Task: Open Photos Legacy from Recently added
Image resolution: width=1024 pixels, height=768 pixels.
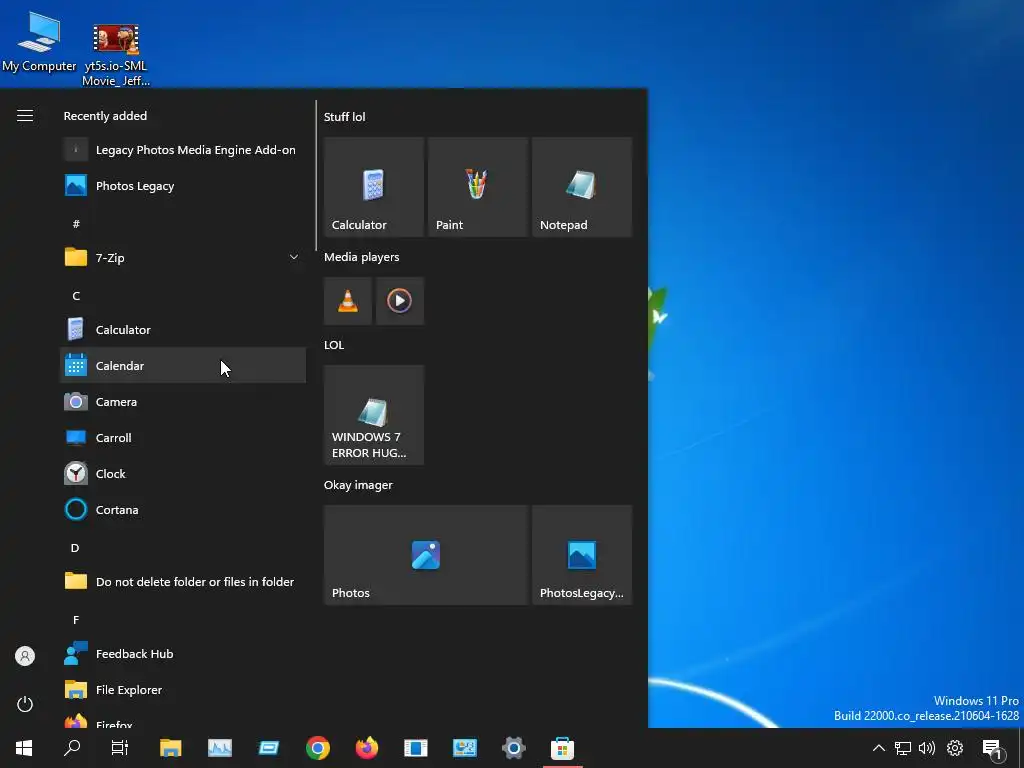Action: pyautogui.click(x=183, y=185)
